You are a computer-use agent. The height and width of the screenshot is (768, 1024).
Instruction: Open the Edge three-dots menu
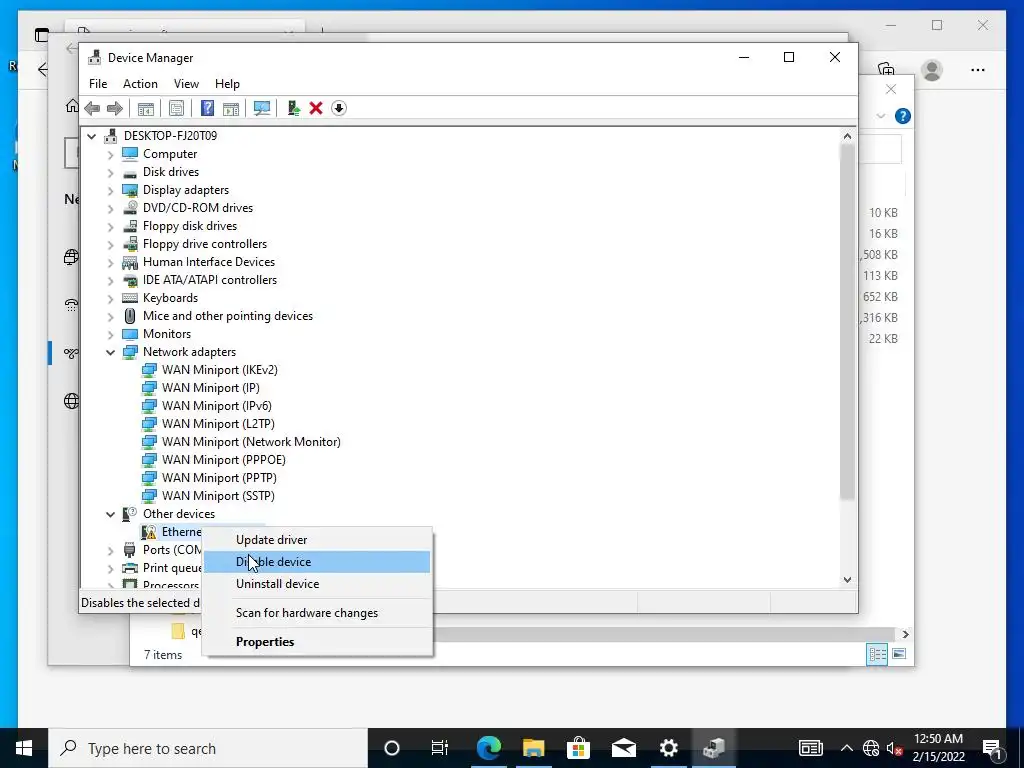point(978,70)
